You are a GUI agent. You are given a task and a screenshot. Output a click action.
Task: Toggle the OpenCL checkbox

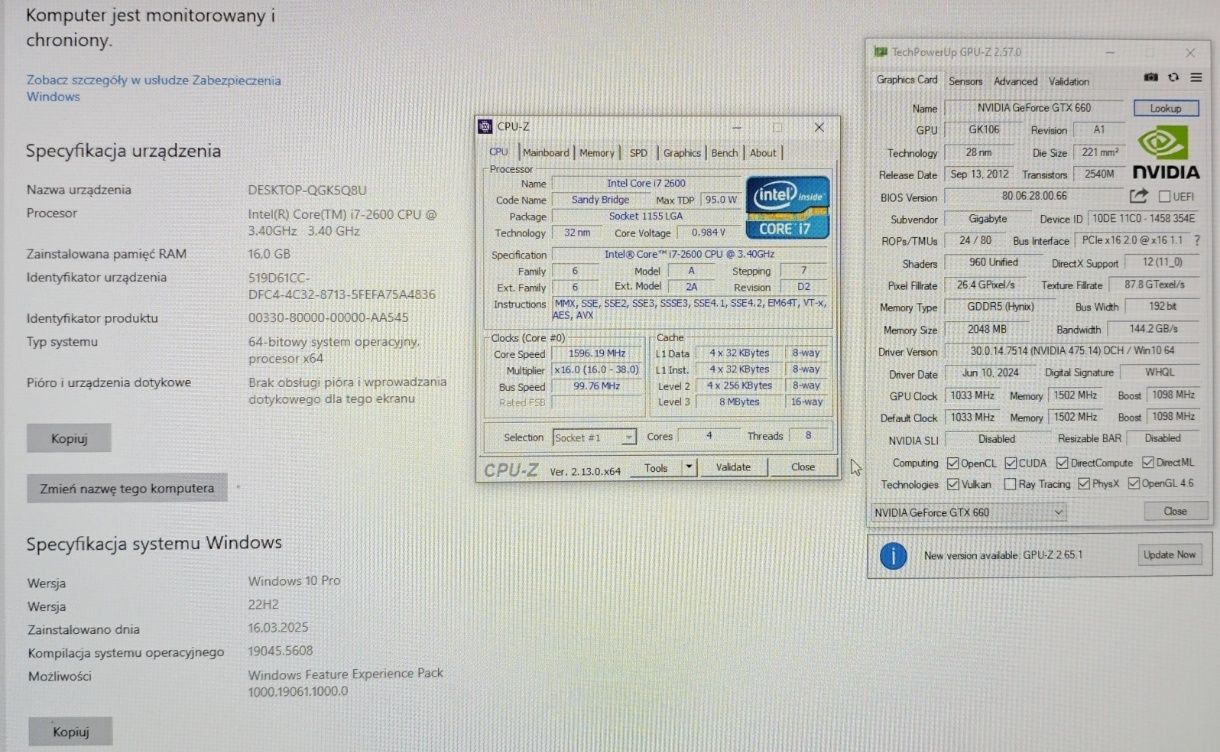tap(951, 463)
